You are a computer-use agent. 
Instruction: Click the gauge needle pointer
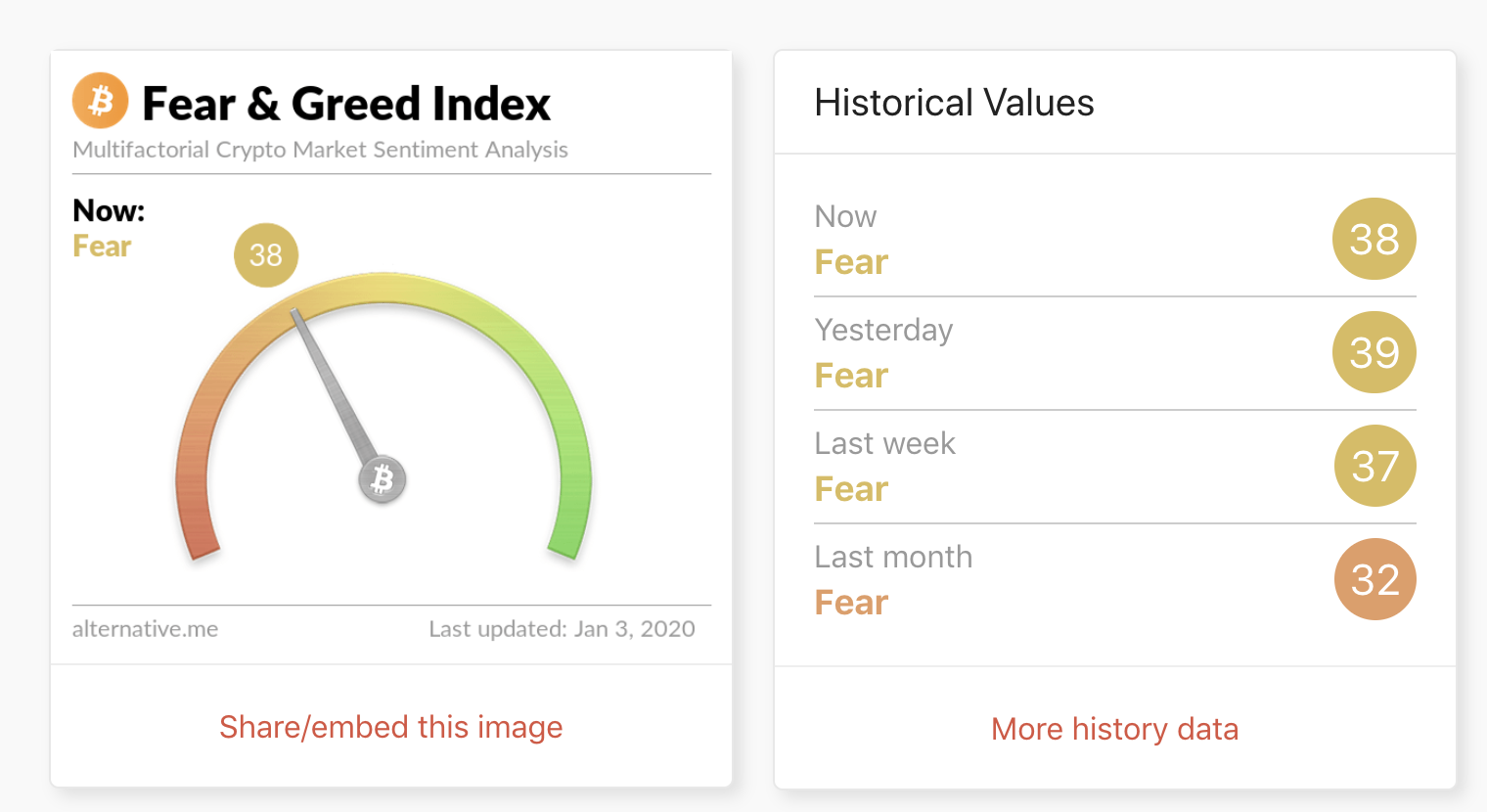tap(334, 386)
